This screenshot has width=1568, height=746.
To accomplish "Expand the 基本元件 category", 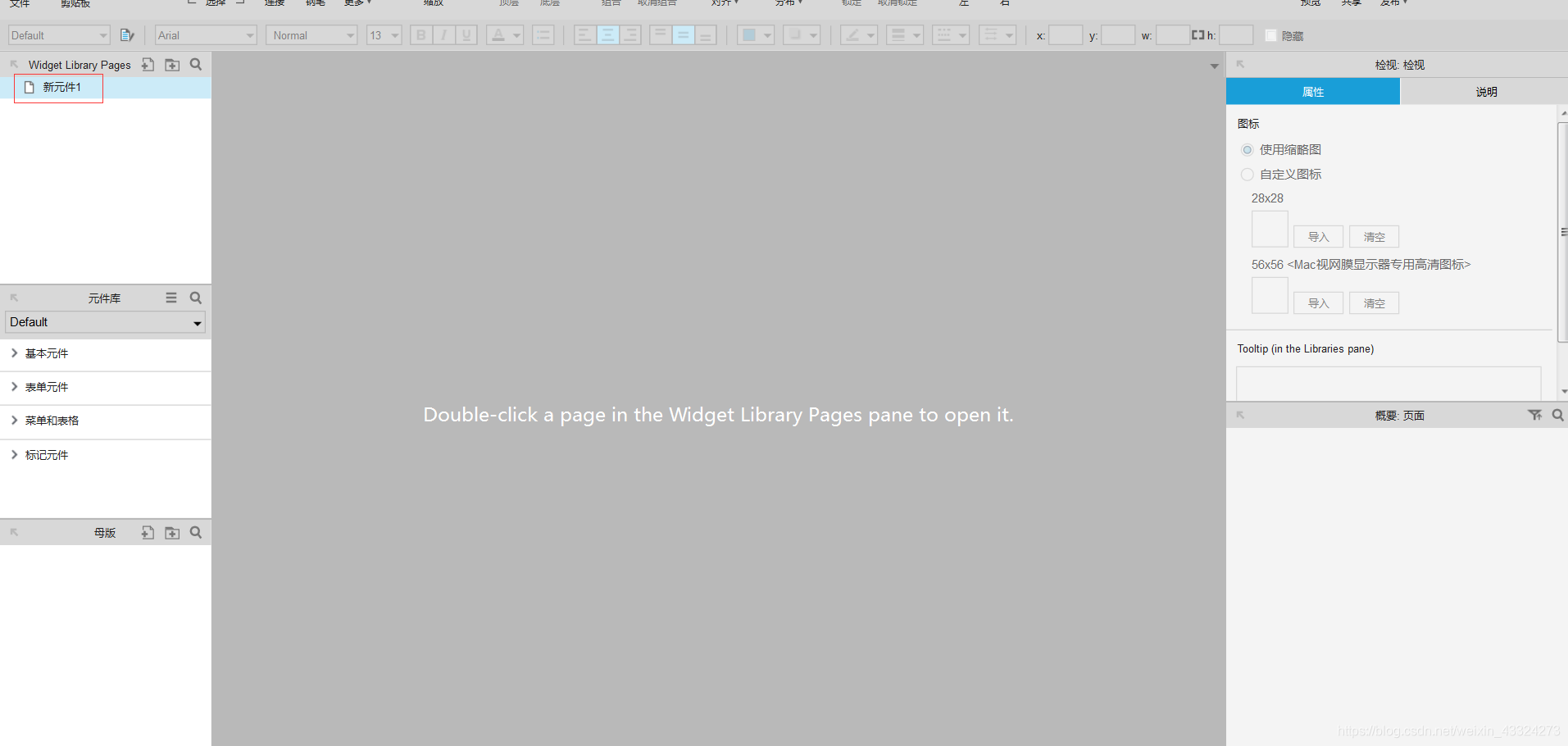I will [14, 353].
